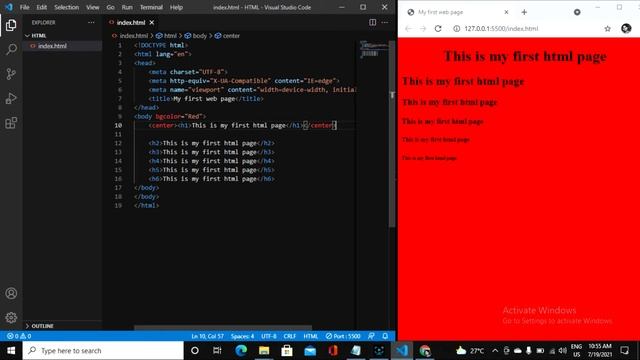This screenshot has height=360, width=640.
Task: Open Explorer panel's more actions ellipsis
Action: coord(91,22)
